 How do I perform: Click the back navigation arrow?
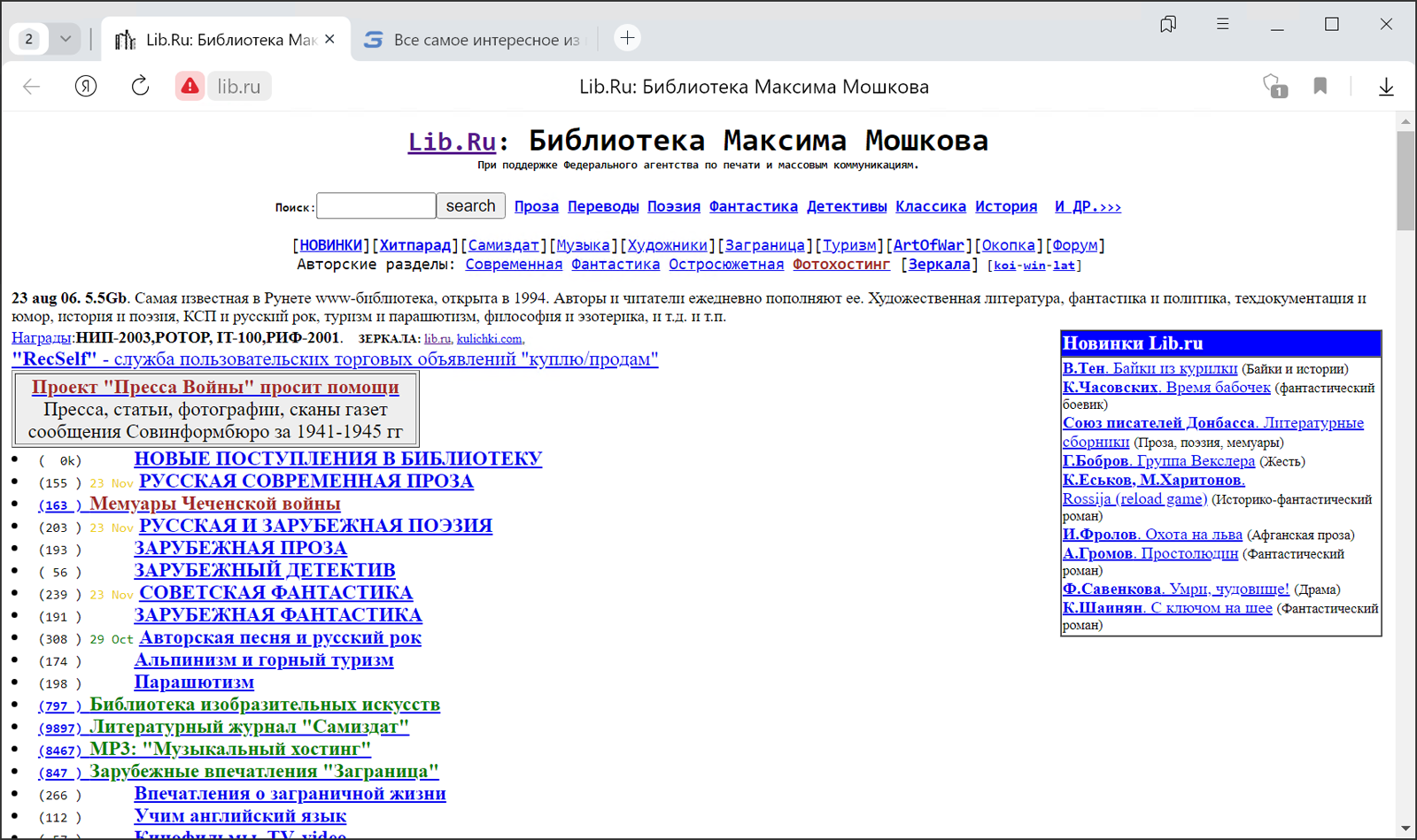click(x=31, y=86)
